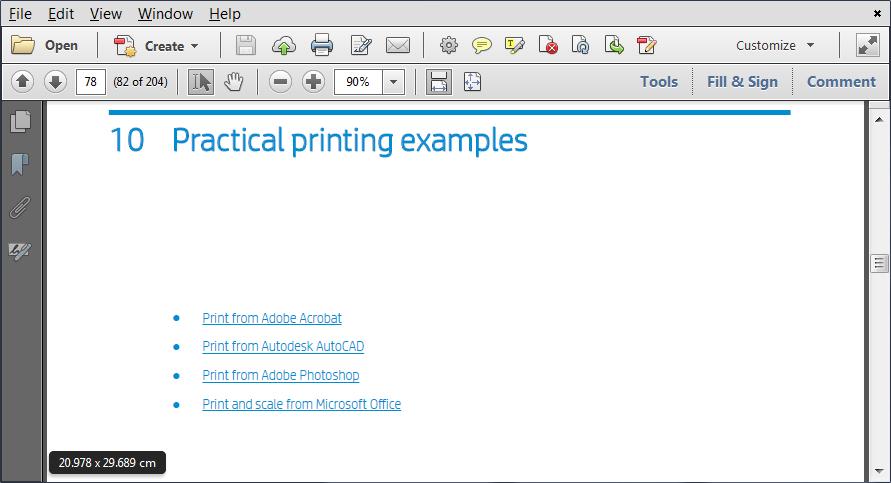Click the Edit text page icon
Screen dimensions: 891x483
point(361,45)
